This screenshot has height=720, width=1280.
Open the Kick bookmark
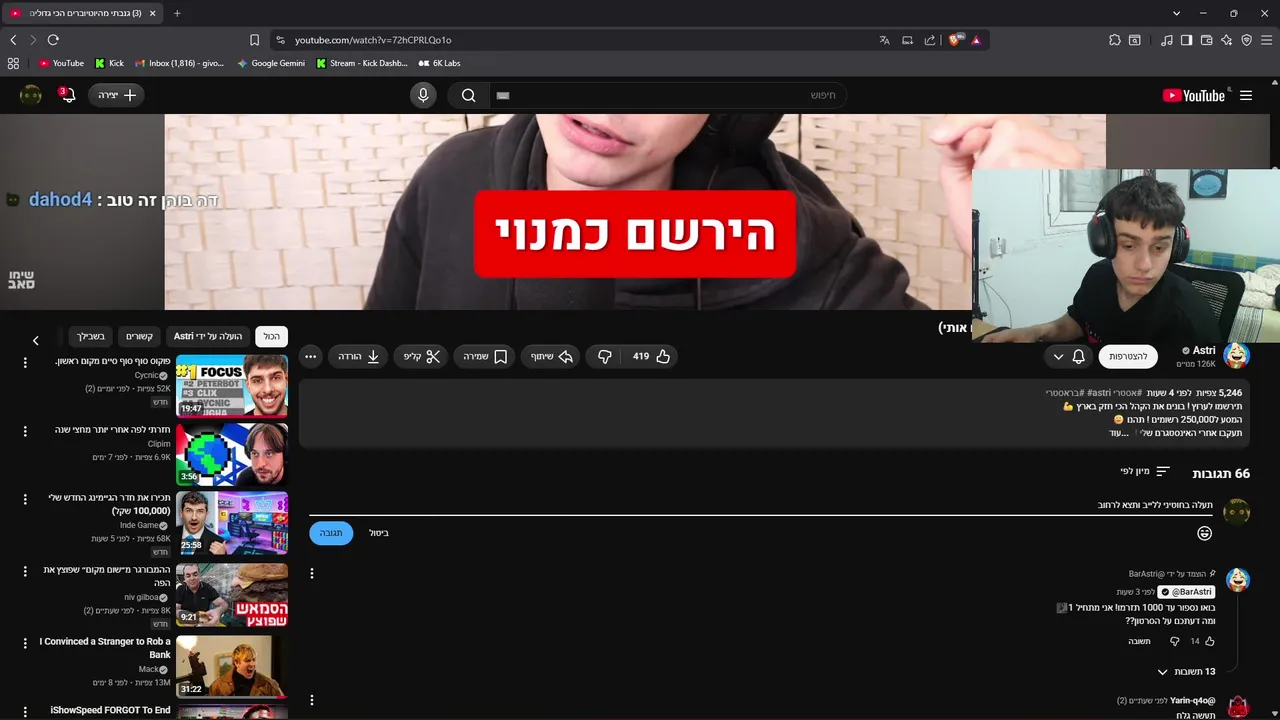tap(109, 63)
